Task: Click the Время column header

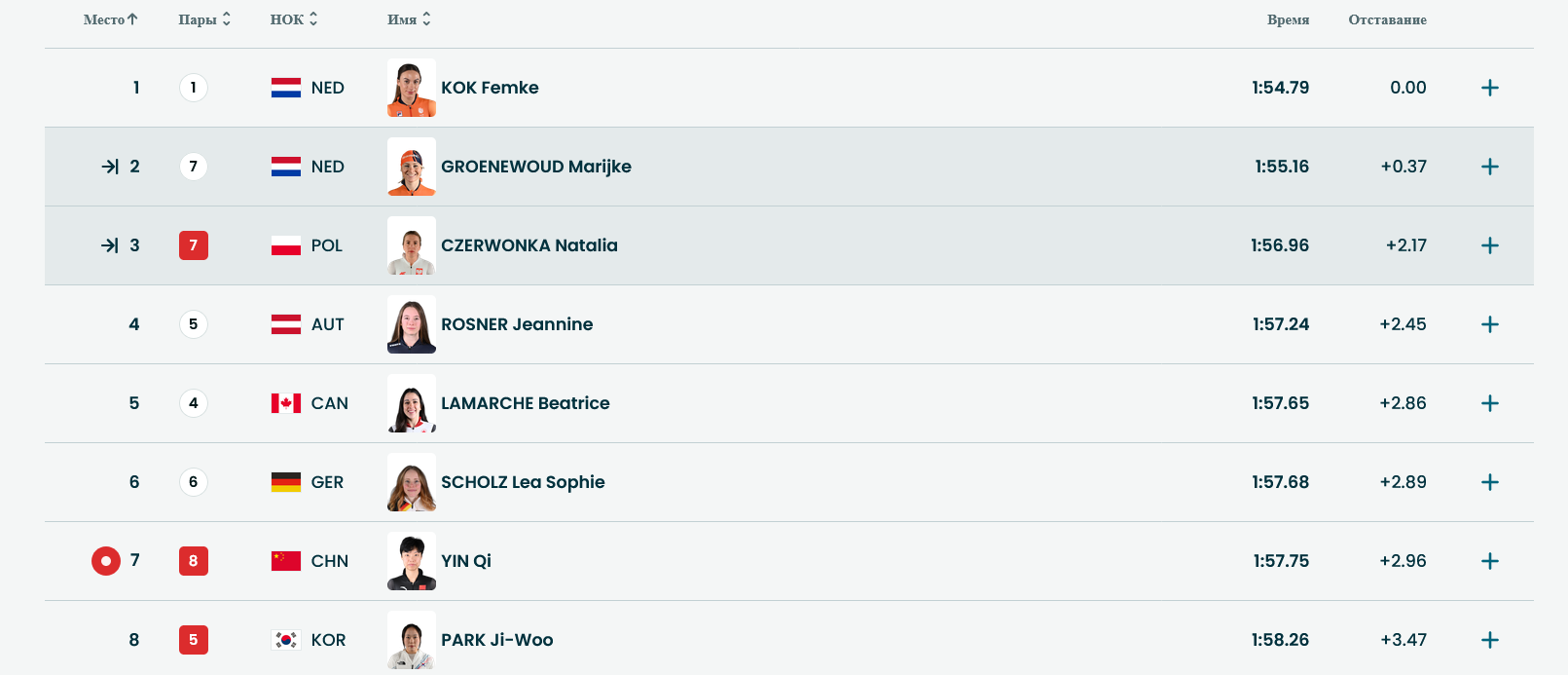Action: coord(1288,19)
